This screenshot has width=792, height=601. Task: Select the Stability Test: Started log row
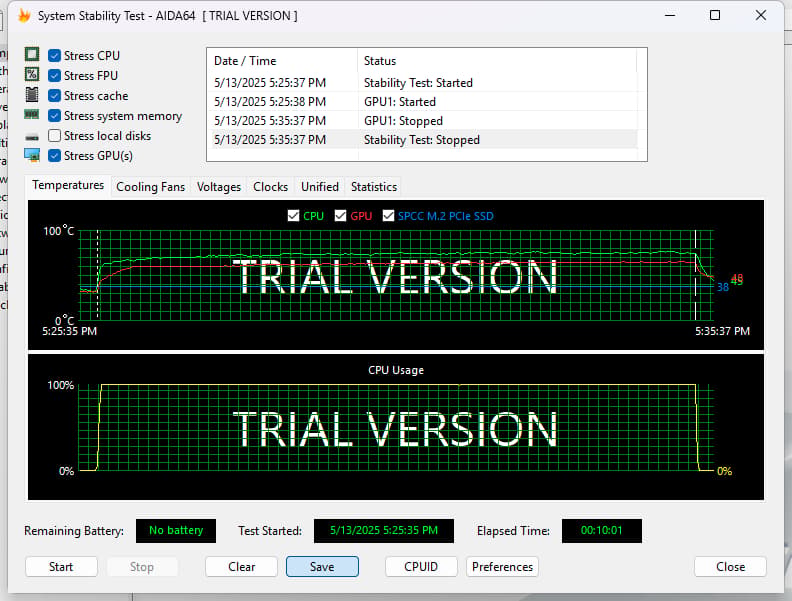(x=422, y=82)
